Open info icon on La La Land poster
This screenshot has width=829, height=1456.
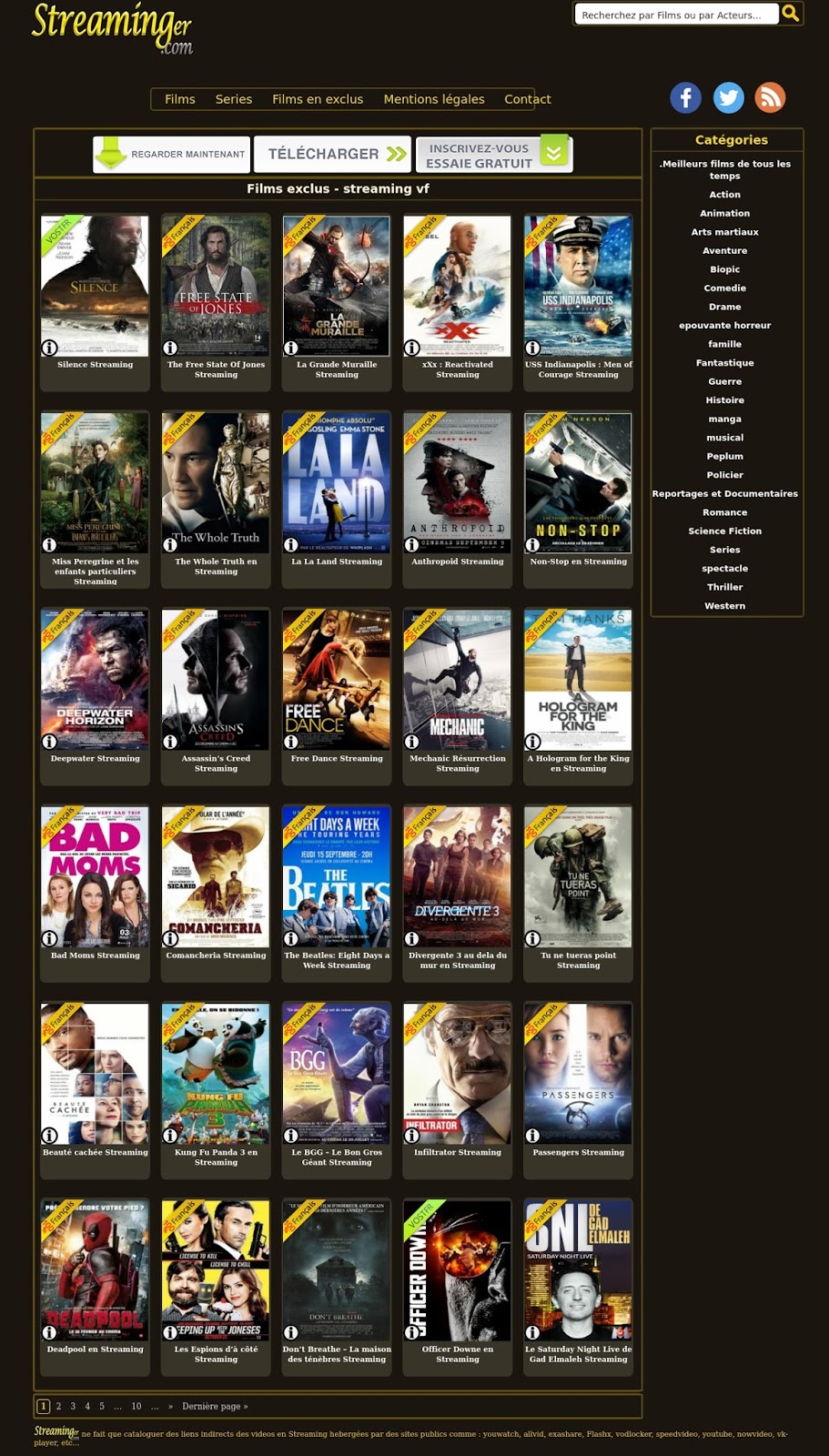pos(291,544)
